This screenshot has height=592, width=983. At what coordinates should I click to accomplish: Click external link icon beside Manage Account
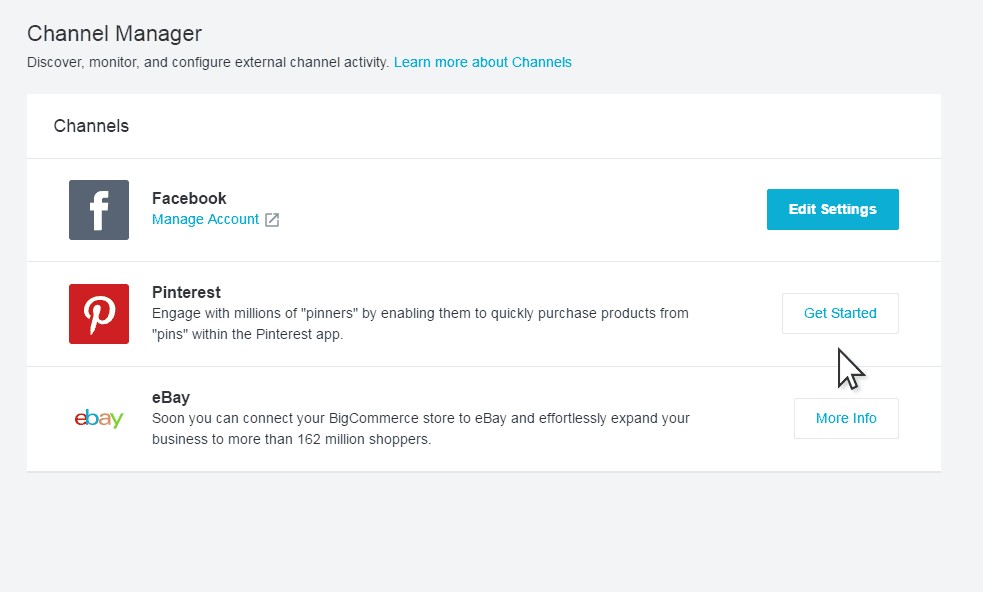click(x=272, y=220)
